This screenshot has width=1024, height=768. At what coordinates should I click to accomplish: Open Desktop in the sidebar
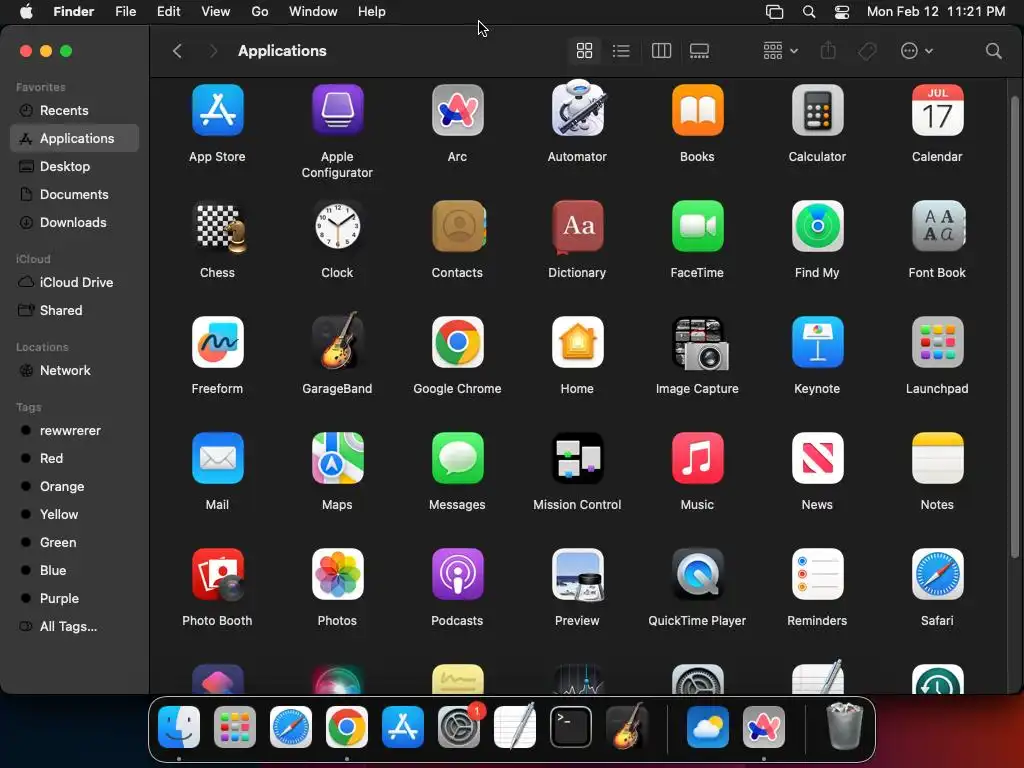point(74,167)
